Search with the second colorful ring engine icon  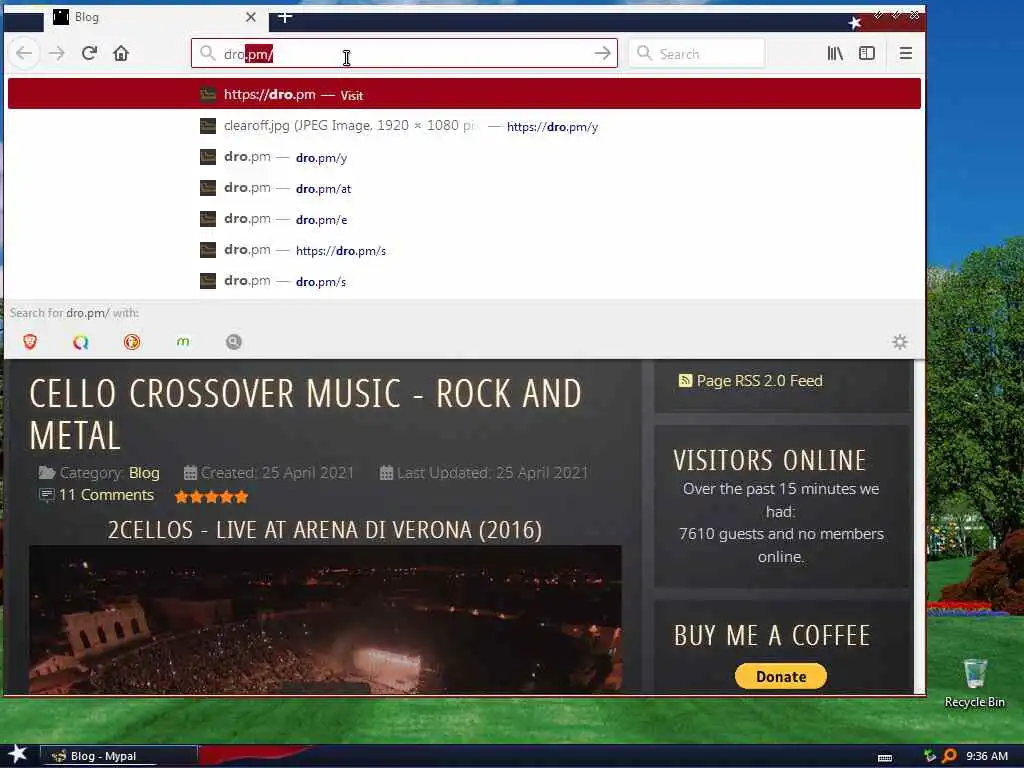click(81, 342)
